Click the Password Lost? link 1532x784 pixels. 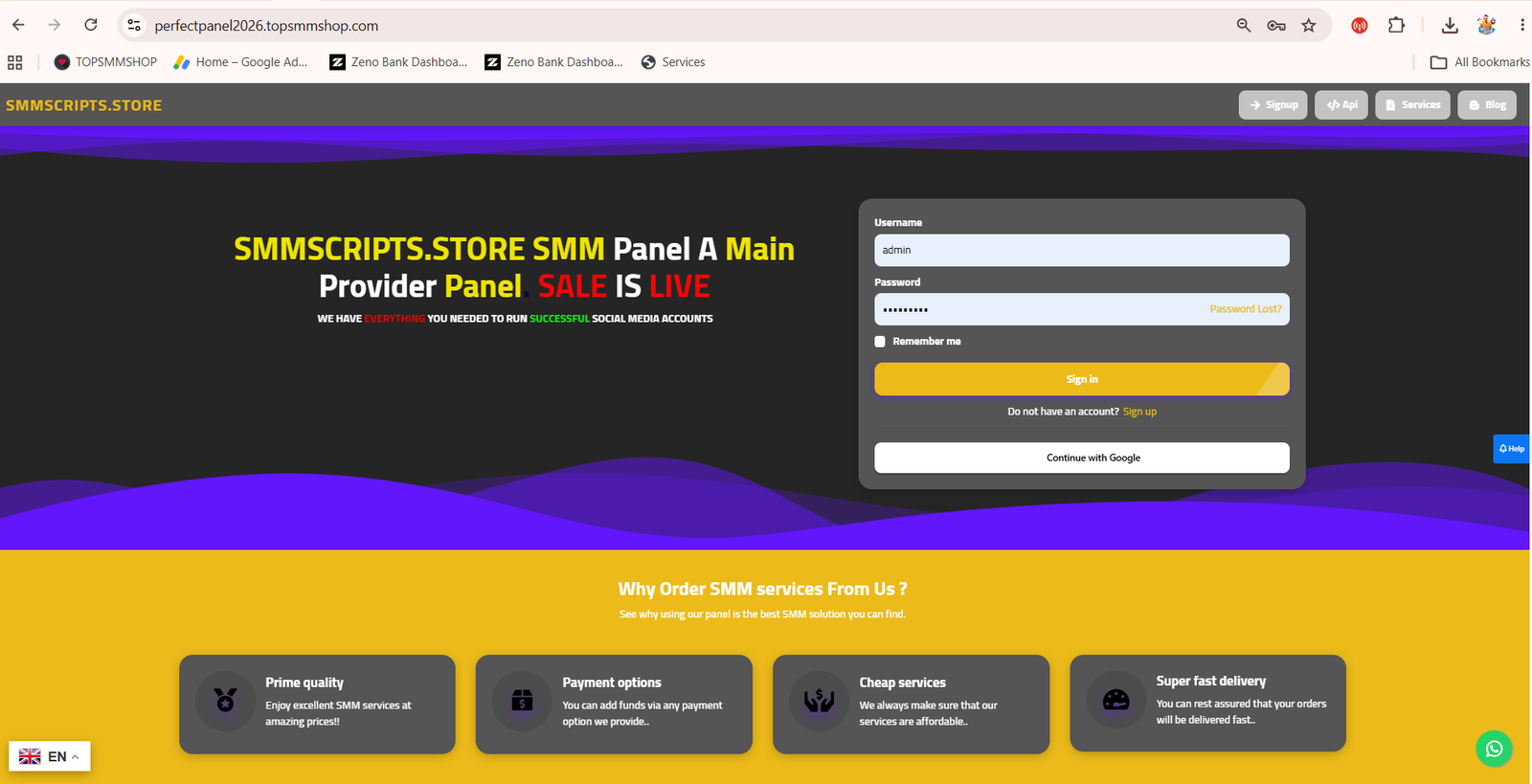click(x=1246, y=309)
